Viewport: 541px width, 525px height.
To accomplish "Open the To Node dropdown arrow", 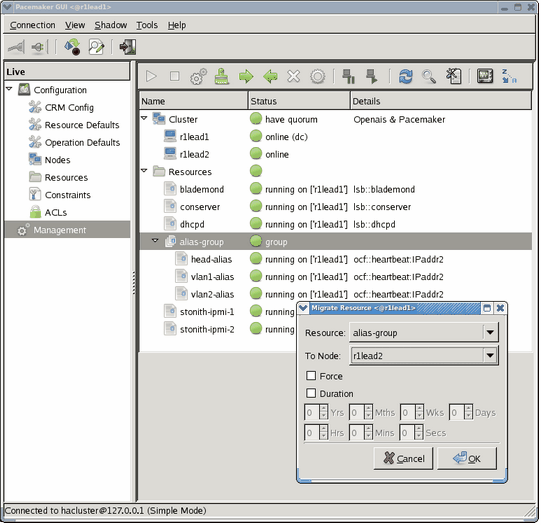I will pyautogui.click(x=490, y=356).
